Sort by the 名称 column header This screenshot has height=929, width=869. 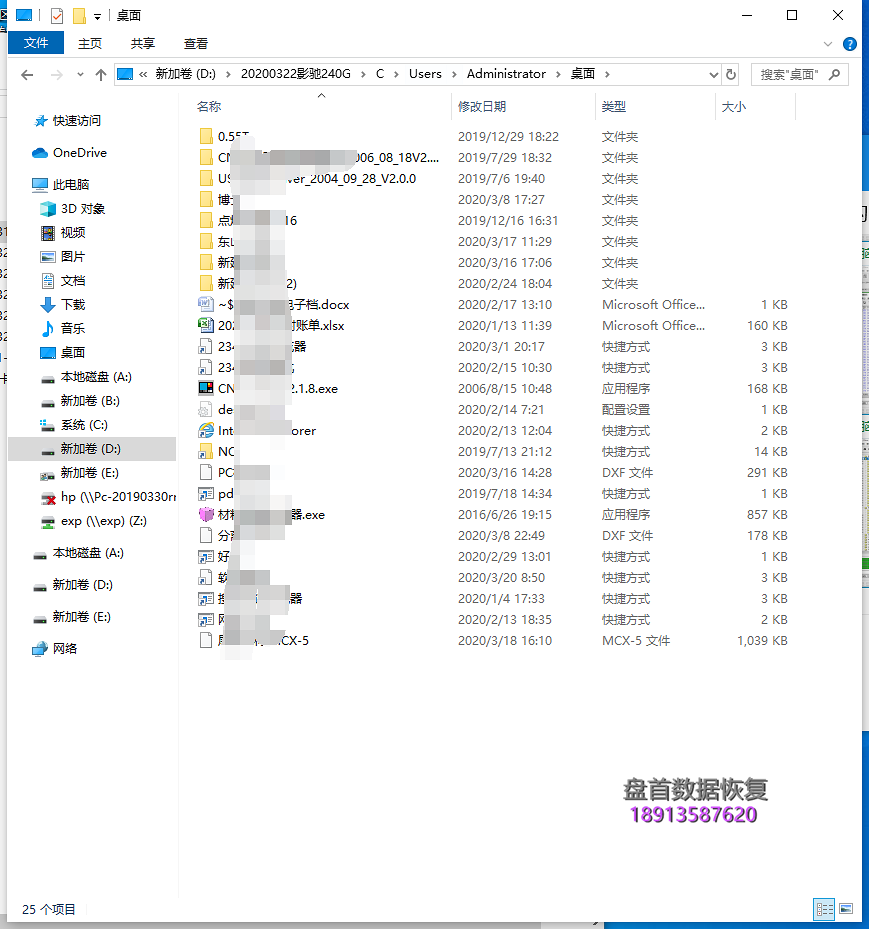[x=209, y=107]
